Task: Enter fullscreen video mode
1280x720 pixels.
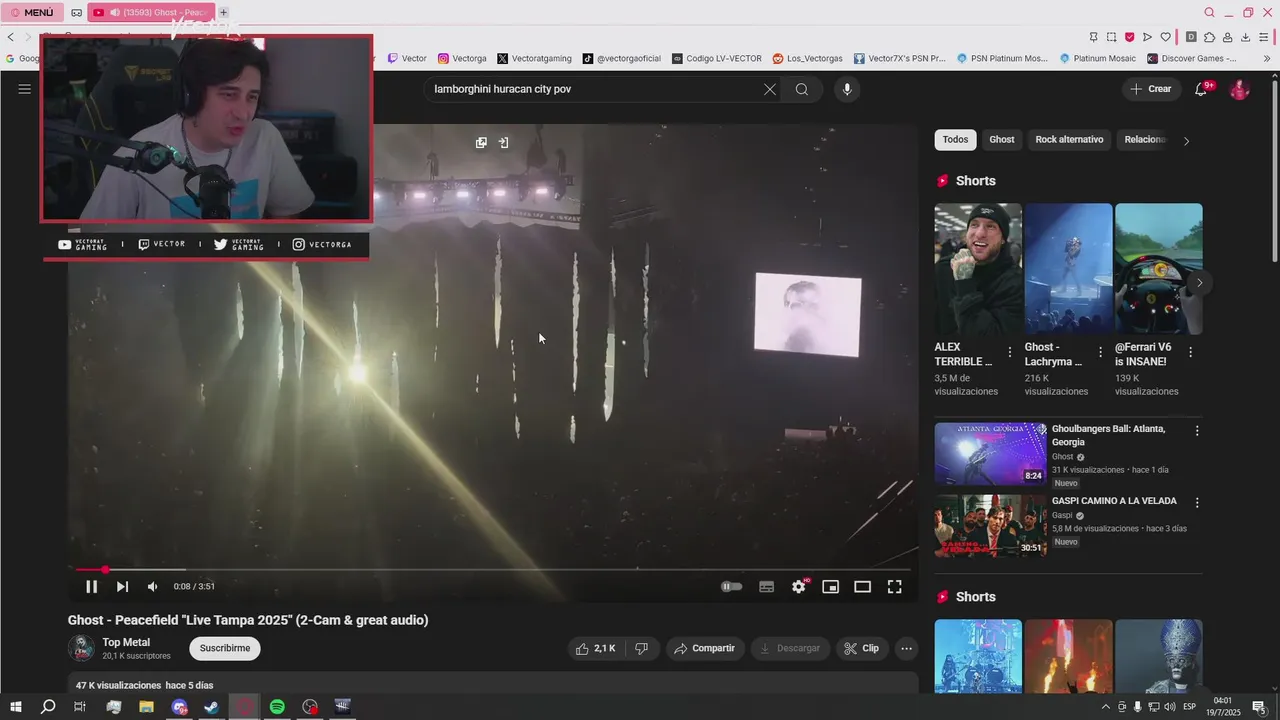Action: click(x=894, y=587)
